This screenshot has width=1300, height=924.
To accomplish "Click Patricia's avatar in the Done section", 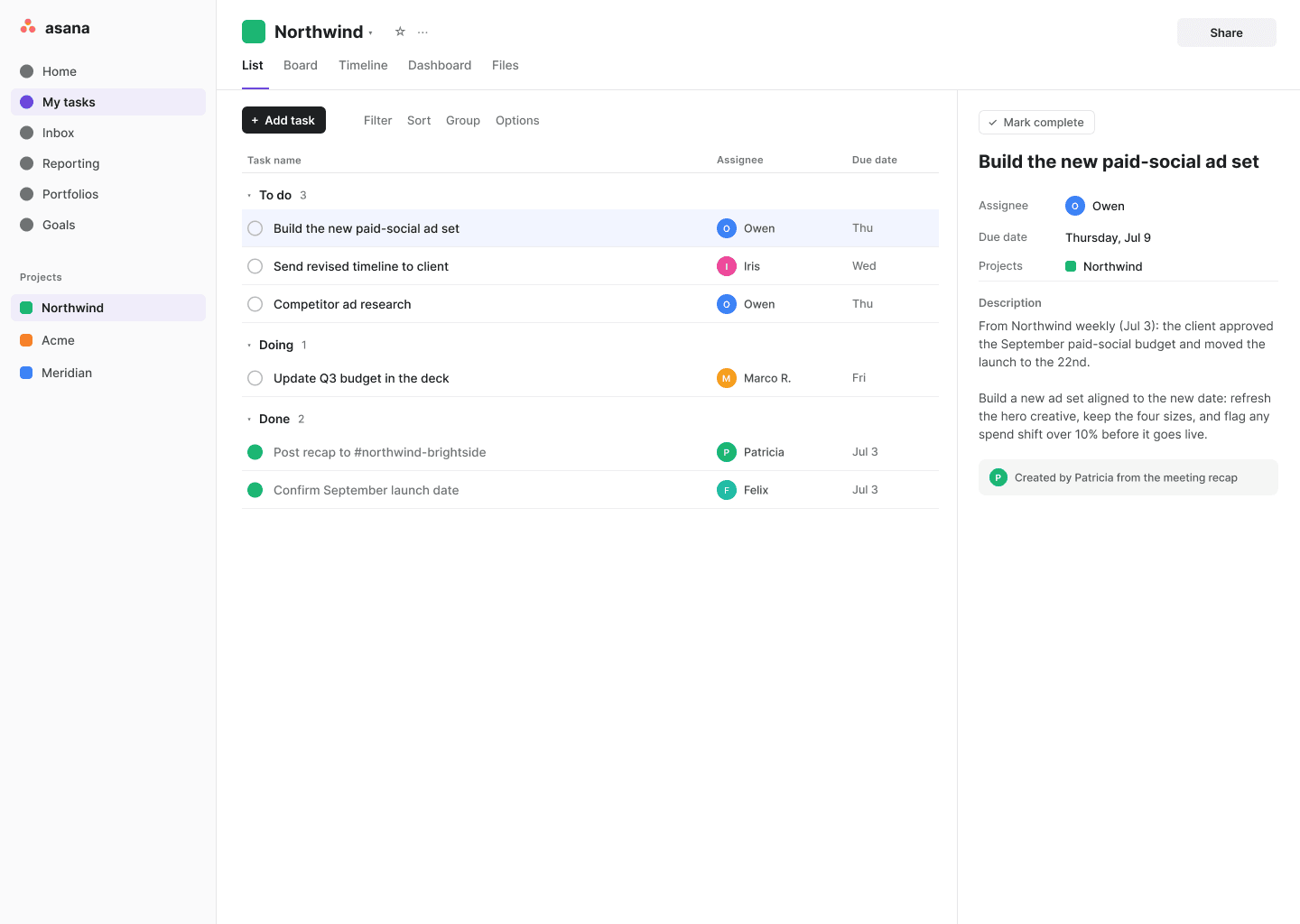I will pos(727,452).
